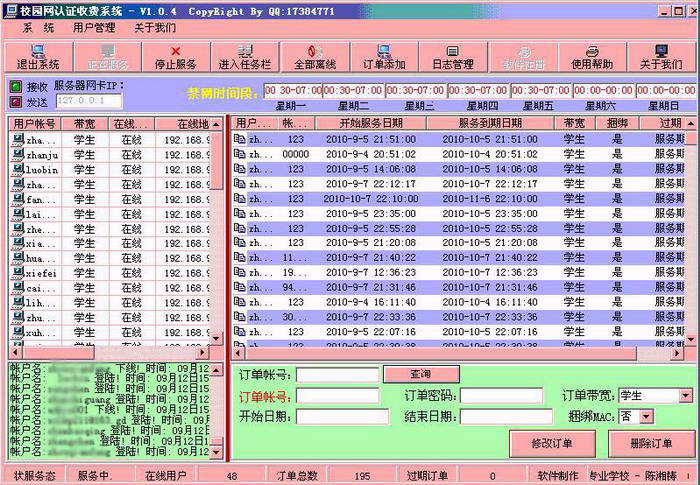Open the 捆绑MAC dropdown
The height and width of the screenshot is (485, 700).
(645, 416)
